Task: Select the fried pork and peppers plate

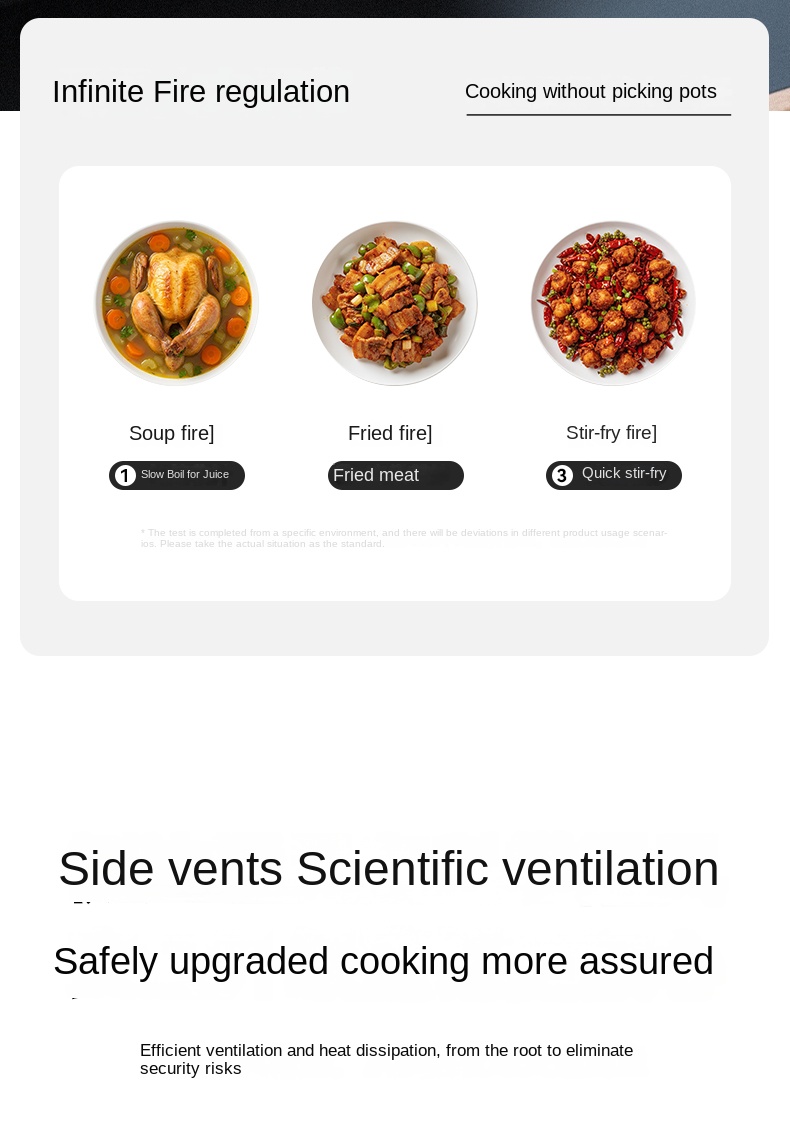Action: click(x=395, y=302)
